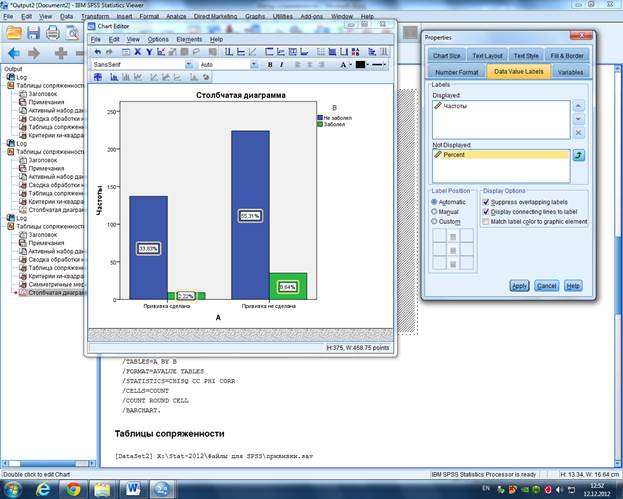This screenshot has height=499, width=623.
Task: Open Fill & Border tab
Action: (567, 56)
